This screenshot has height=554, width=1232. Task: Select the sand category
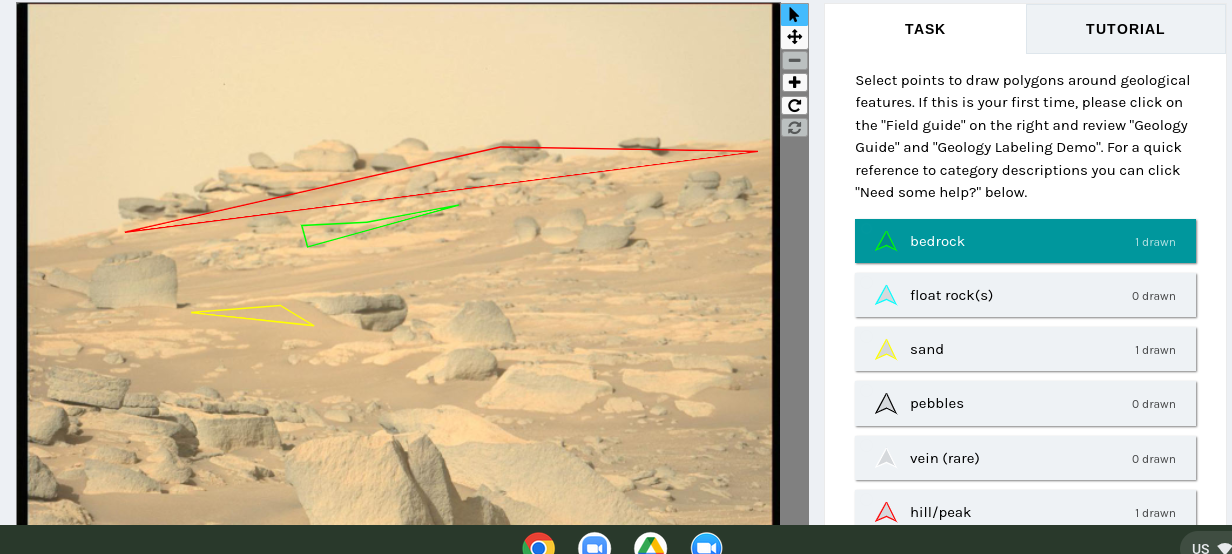(1025, 349)
